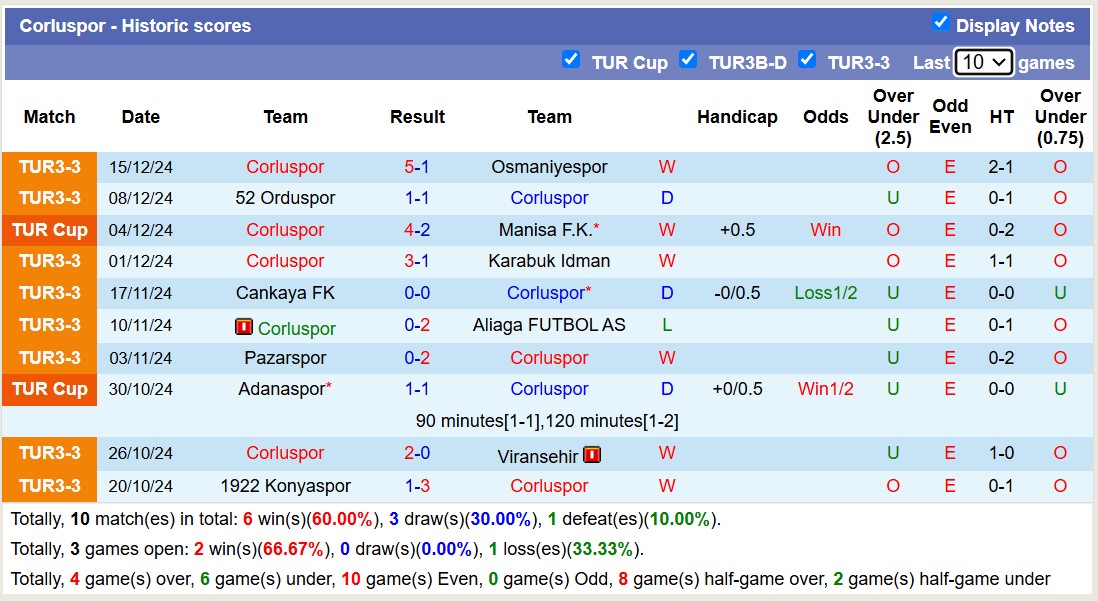This screenshot has width=1098, height=601.
Task: Click the Date column header
Action: coord(140,117)
